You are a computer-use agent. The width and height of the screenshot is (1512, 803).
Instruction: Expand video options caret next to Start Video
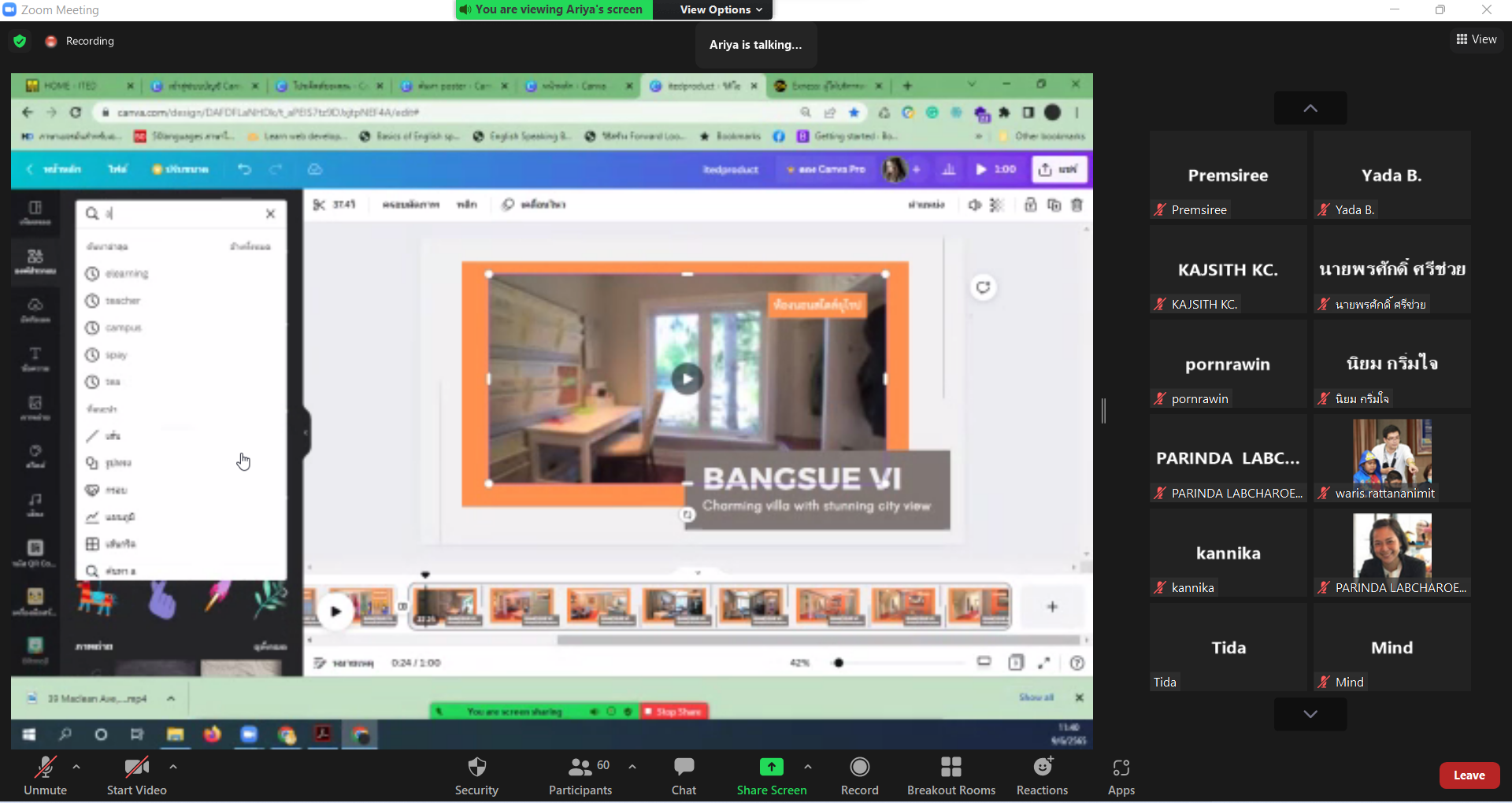(x=173, y=766)
